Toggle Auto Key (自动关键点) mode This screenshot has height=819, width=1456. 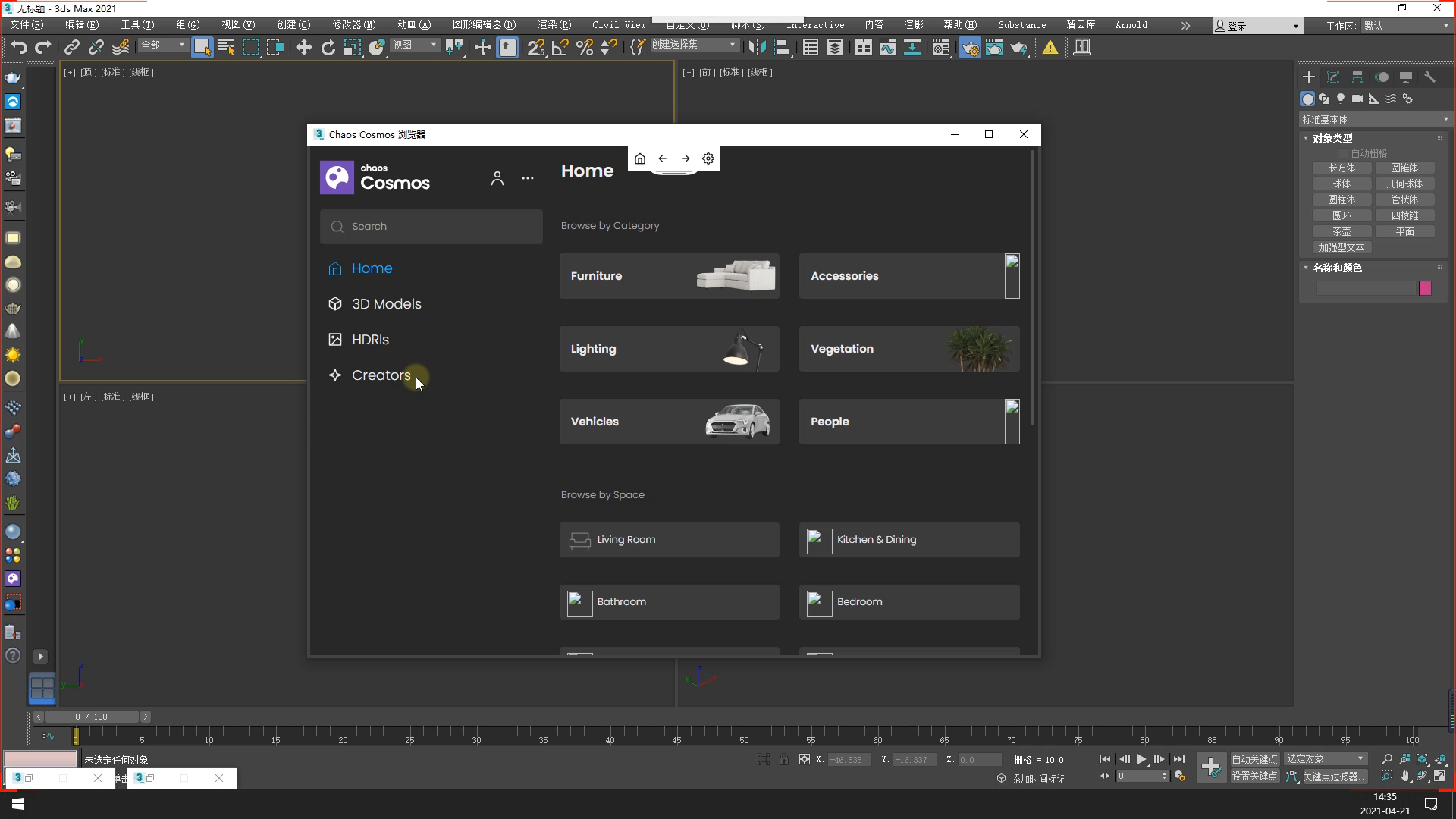(x=1254, y=759)
